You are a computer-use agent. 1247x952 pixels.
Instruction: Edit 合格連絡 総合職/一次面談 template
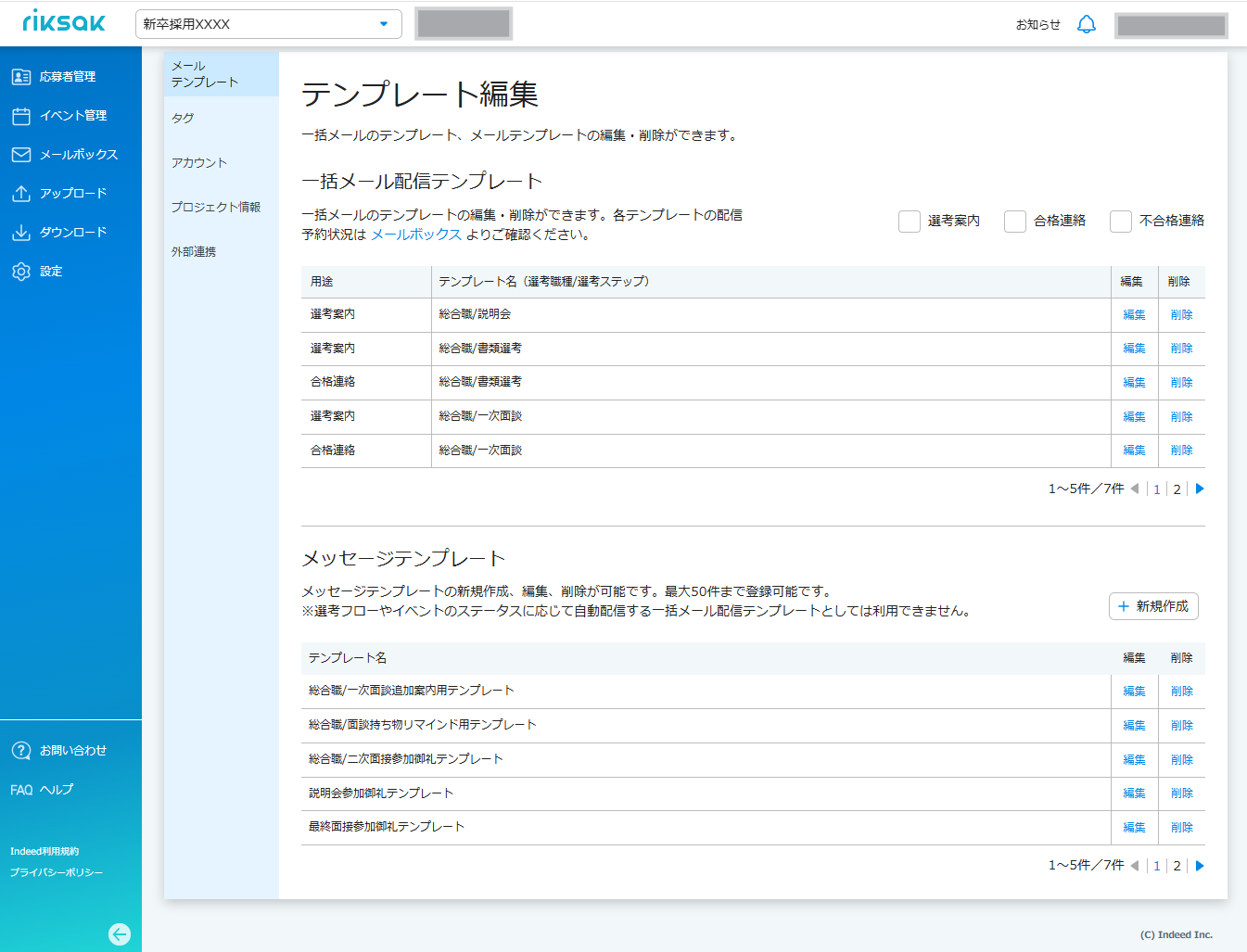(1134, 451)
